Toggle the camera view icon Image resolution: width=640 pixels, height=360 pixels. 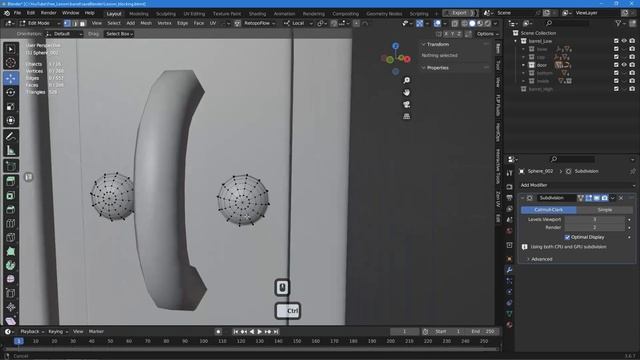point(407,104)
